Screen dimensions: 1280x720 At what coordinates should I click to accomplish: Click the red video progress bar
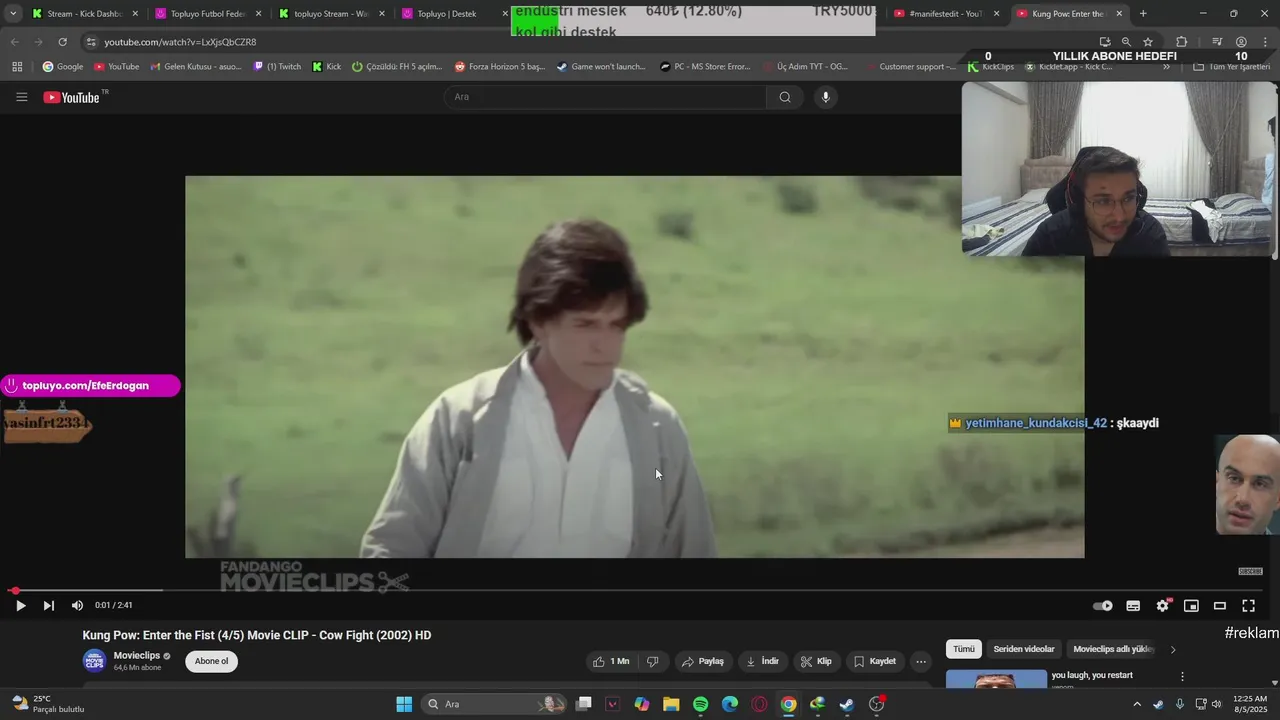[x=634, y=591]
